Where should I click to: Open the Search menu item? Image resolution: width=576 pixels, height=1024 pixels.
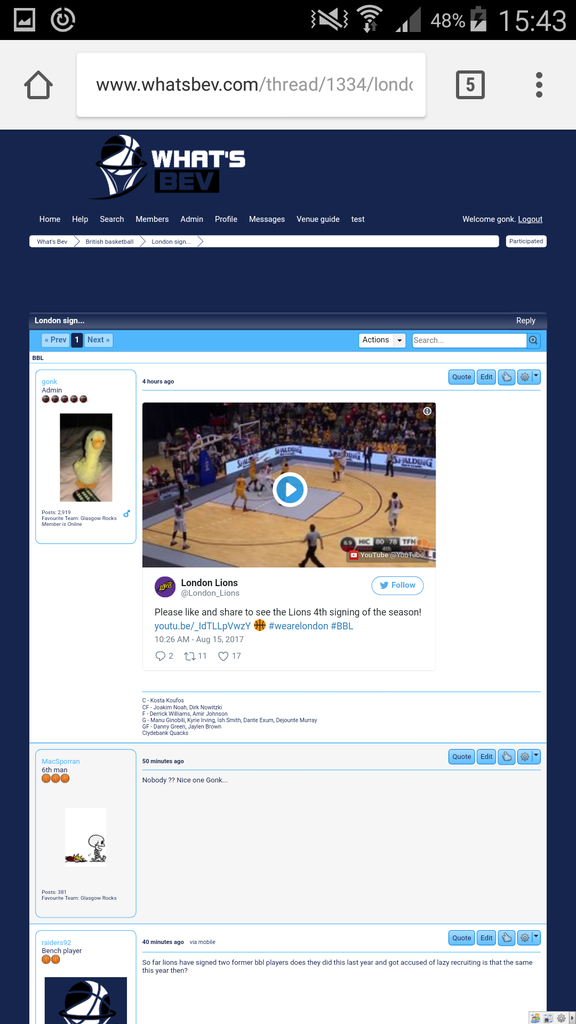[x=112, y=219]
